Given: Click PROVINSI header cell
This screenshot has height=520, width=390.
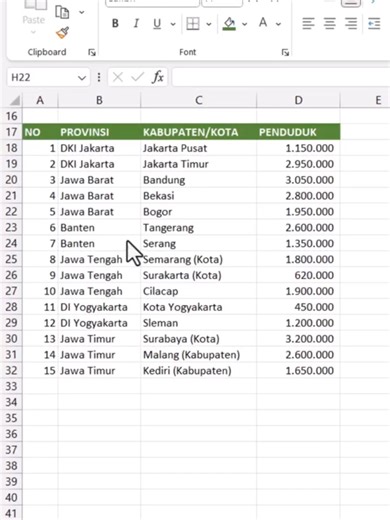Looking at the screenshot, I should [99, 132].
